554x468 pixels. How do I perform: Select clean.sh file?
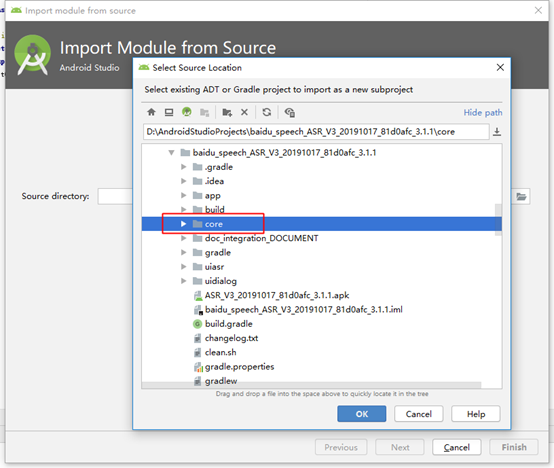click(322, 353)
